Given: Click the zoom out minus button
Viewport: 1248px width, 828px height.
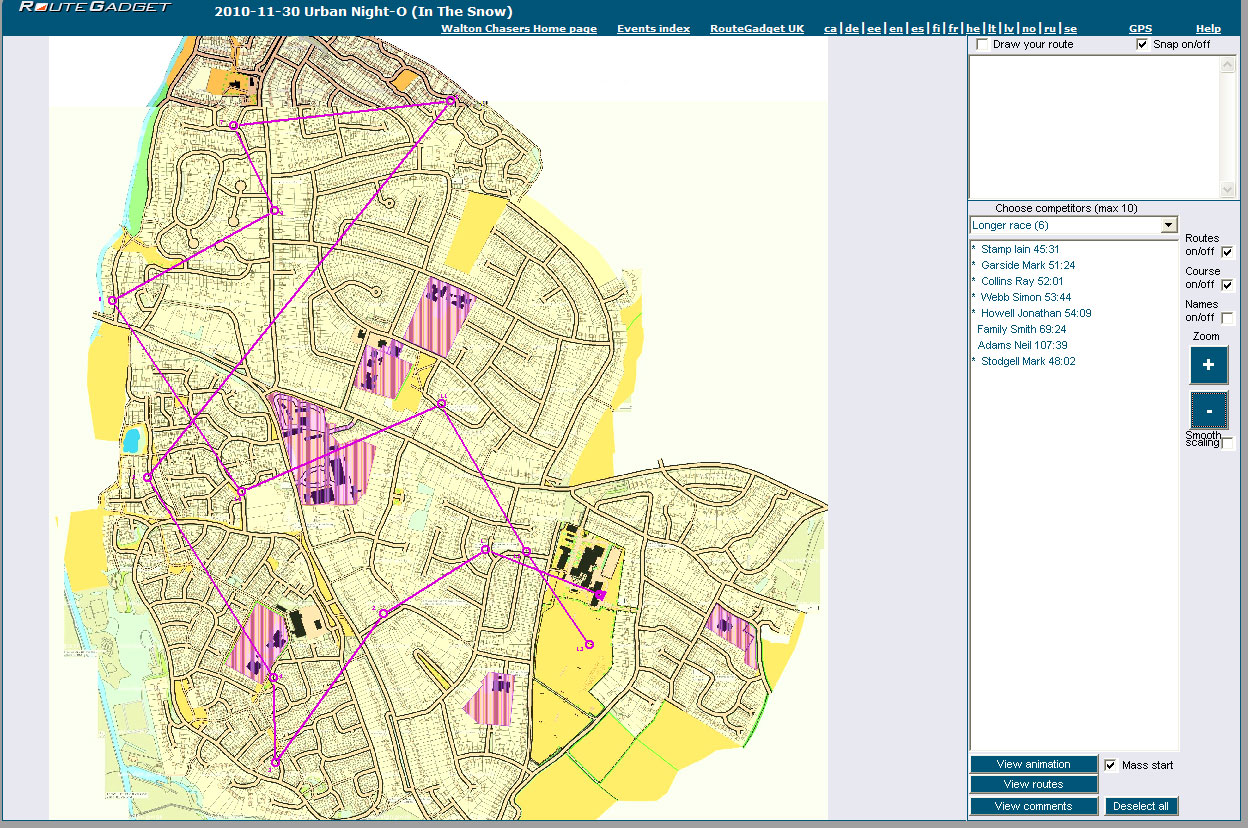Looking at the screenshot, I should (x=1208, y=410).
